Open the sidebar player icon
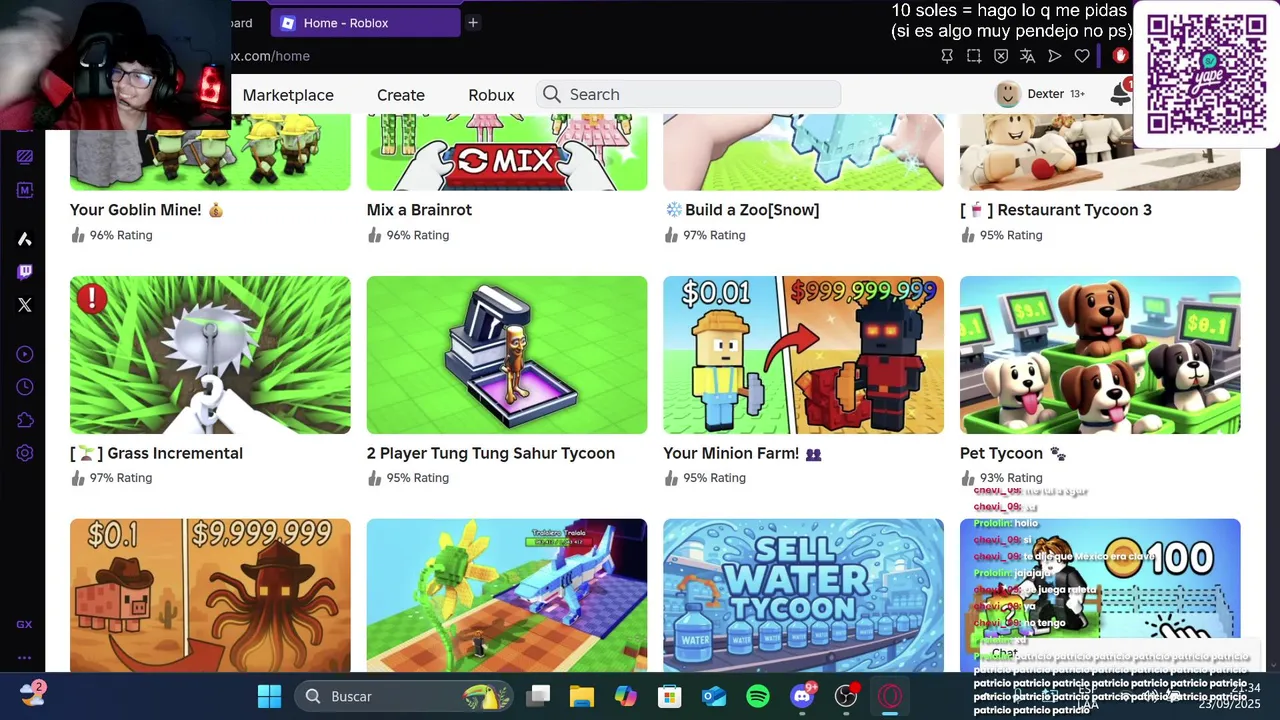Image resolution: width=1280 pixels, height=720 pixels. coord(25,354)
